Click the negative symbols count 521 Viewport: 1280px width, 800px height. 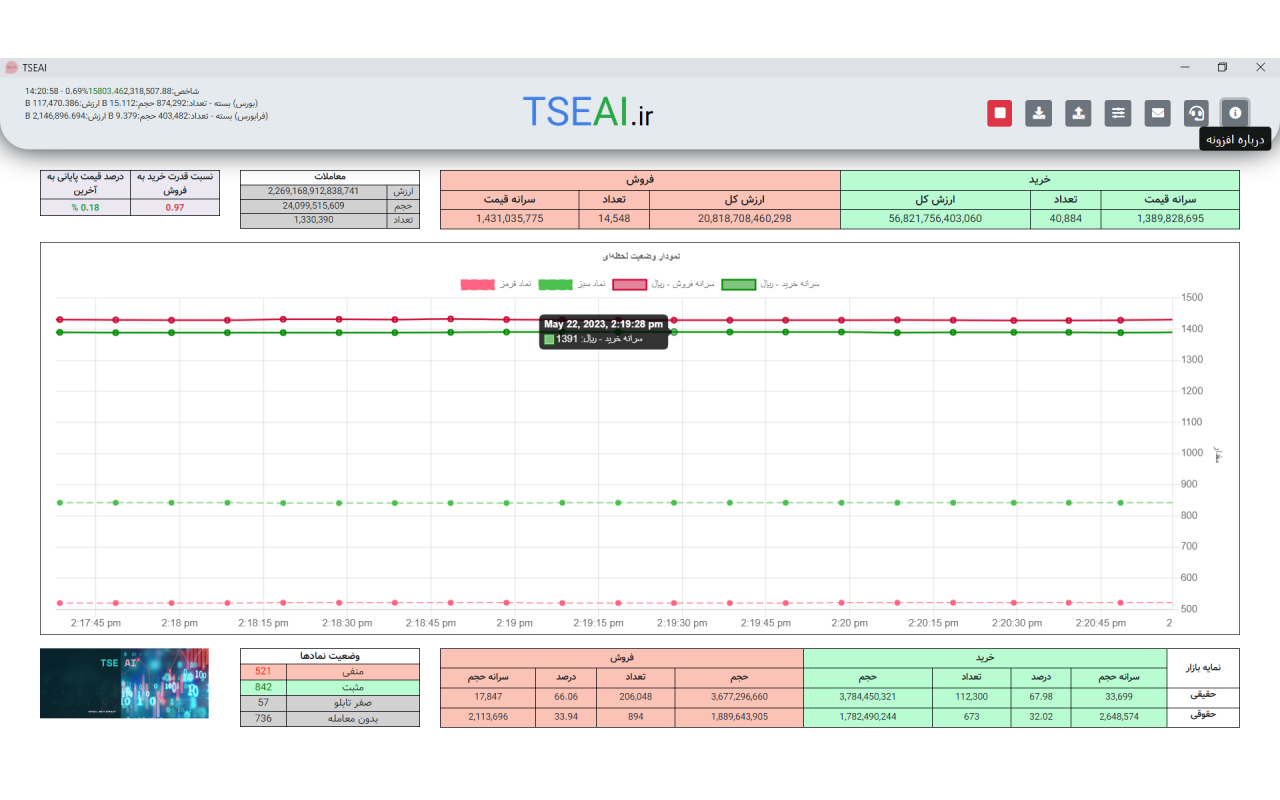[x=263, y=672]
